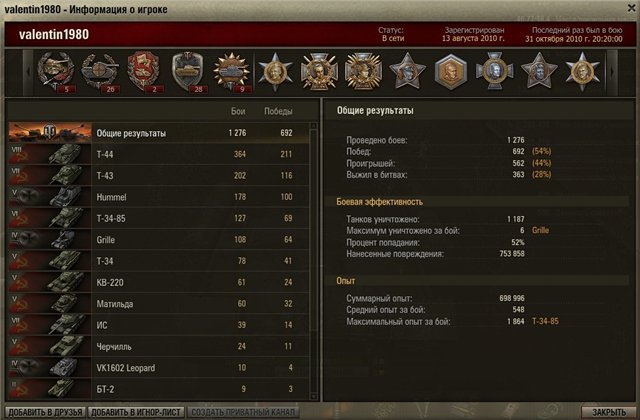Click the Добавить в друзья button
Screen dimensions: 640x420
(45, 412)
